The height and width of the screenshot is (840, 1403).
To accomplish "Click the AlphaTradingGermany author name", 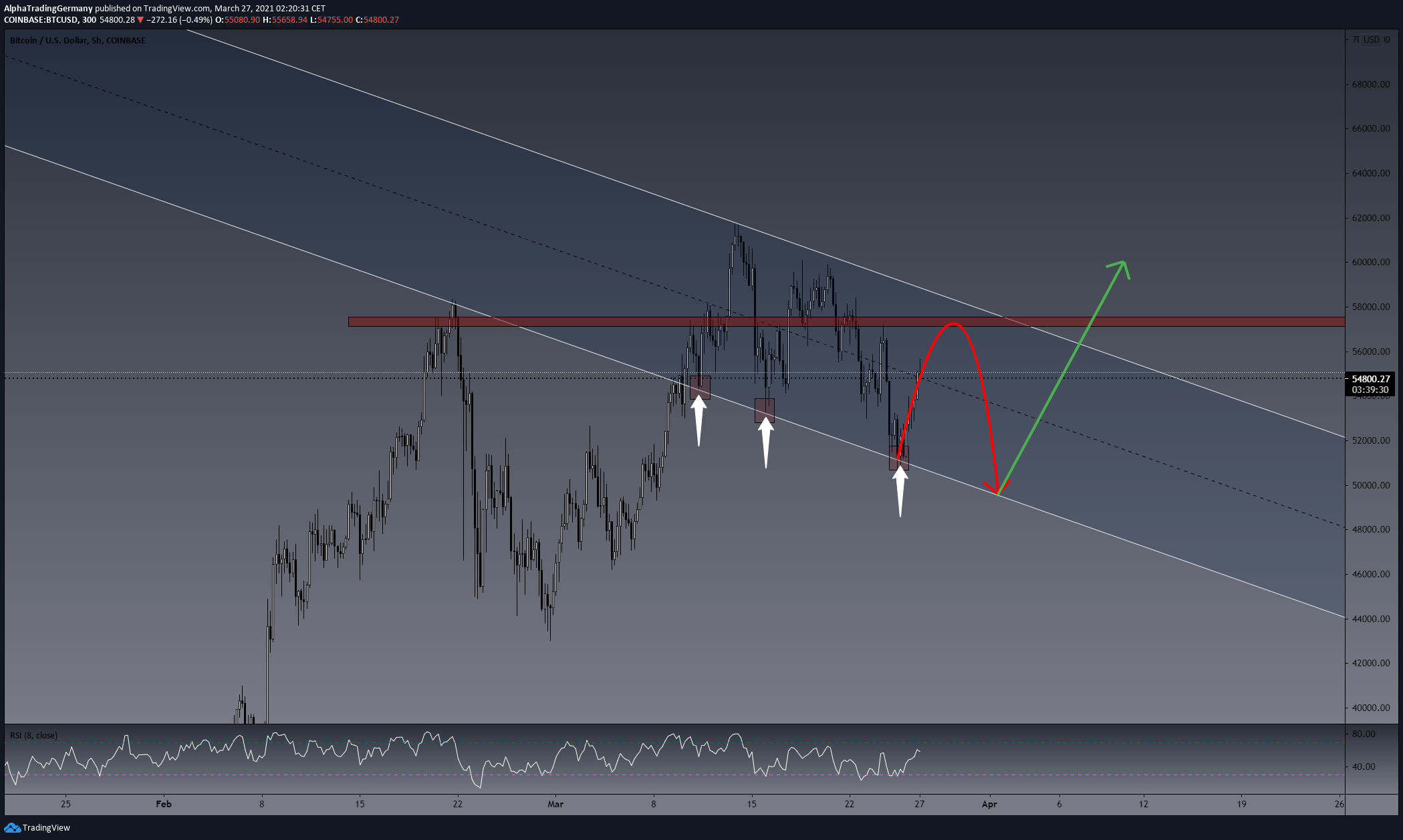I will click(48, 9).
